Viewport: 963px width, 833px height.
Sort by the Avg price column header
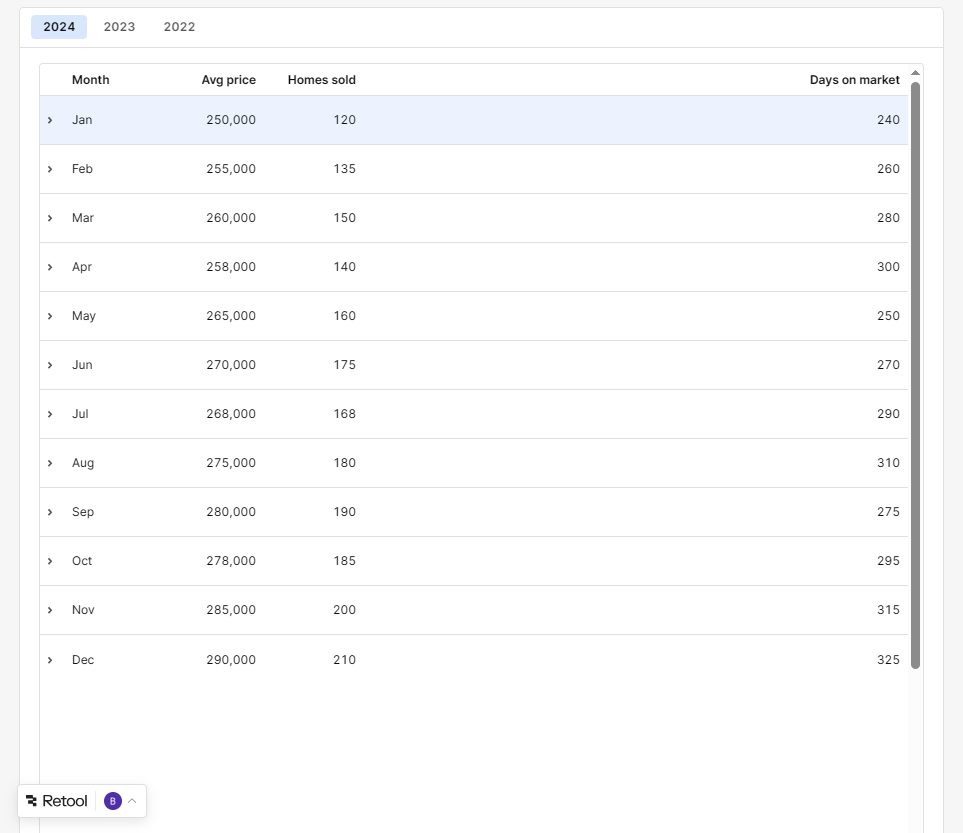coord(228,79)
